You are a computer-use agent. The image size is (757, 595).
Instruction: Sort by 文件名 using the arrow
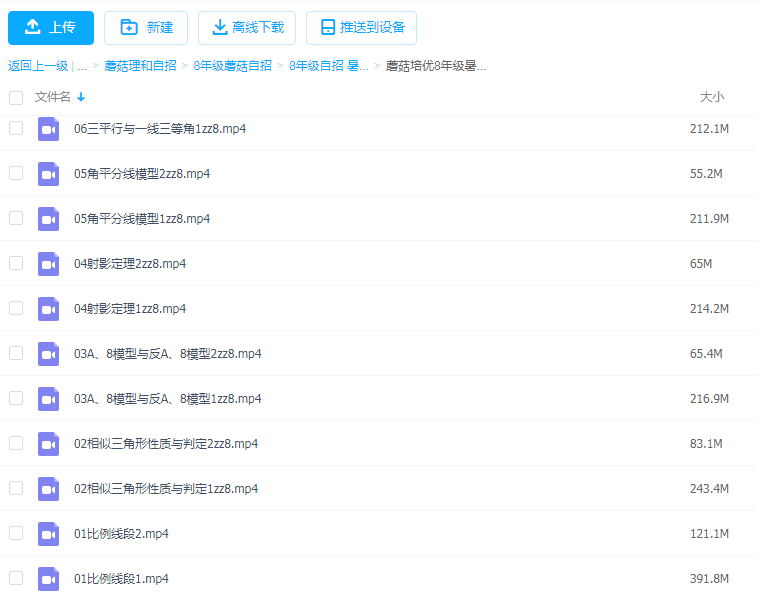click(81, 97)
